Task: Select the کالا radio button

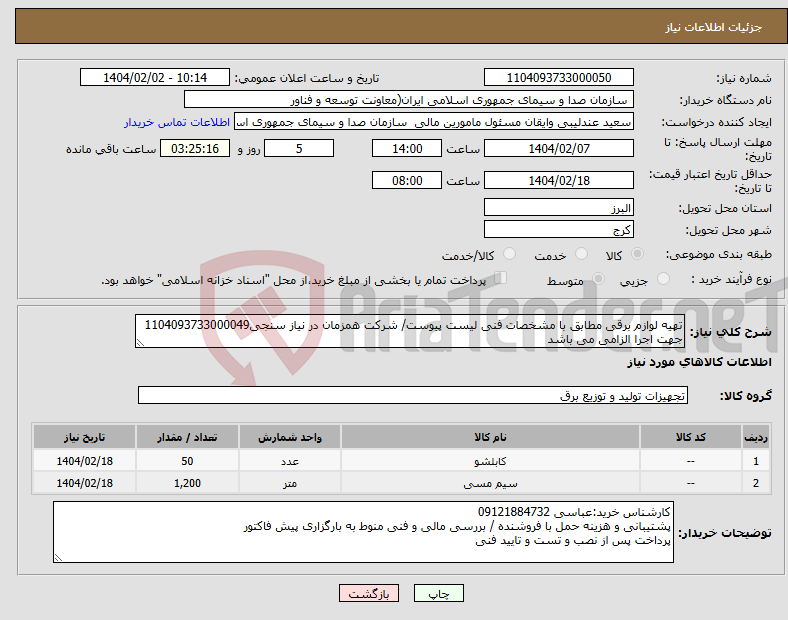Action: [637, 254]
